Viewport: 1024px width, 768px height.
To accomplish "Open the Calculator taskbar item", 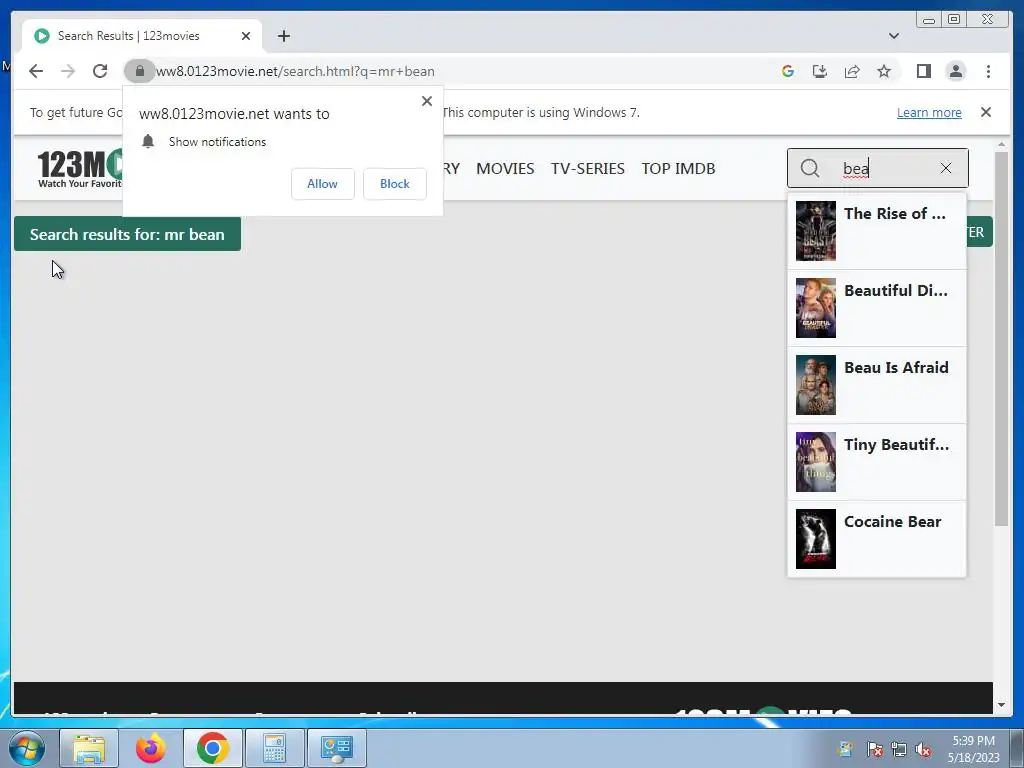I will [274, 748].
